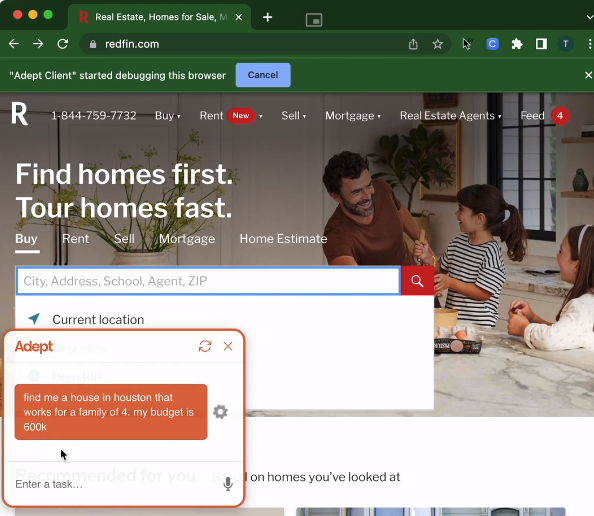This screenshot has width=594, height=516.
Task: Click the Adept refresh icon
Action: point(205,346)
